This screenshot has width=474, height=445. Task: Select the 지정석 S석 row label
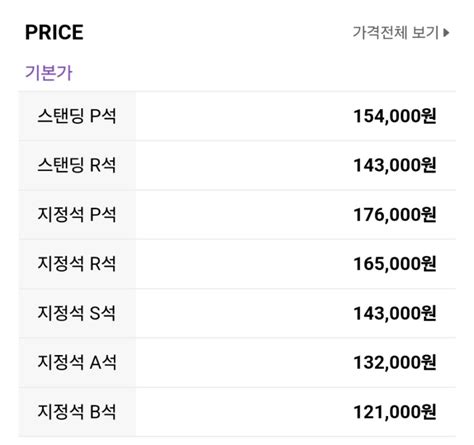click(x=77, y=313)
